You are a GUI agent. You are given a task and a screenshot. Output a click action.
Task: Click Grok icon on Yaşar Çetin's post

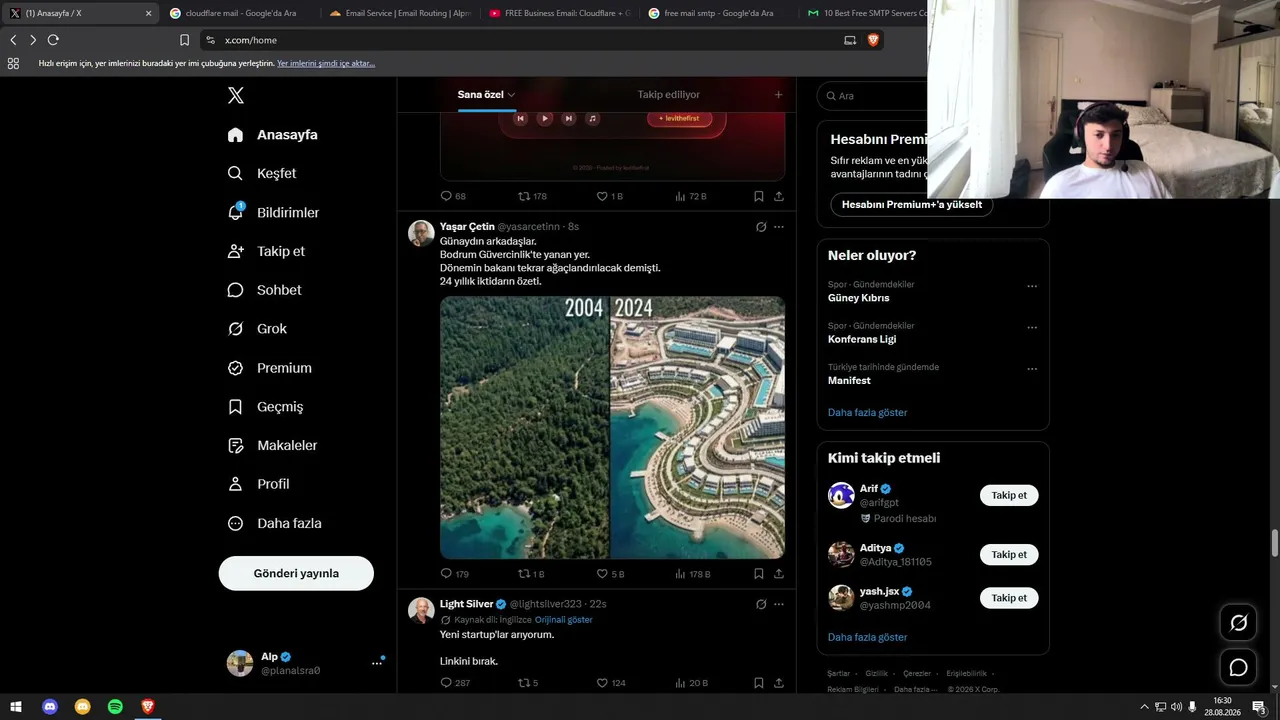(761, 227)
